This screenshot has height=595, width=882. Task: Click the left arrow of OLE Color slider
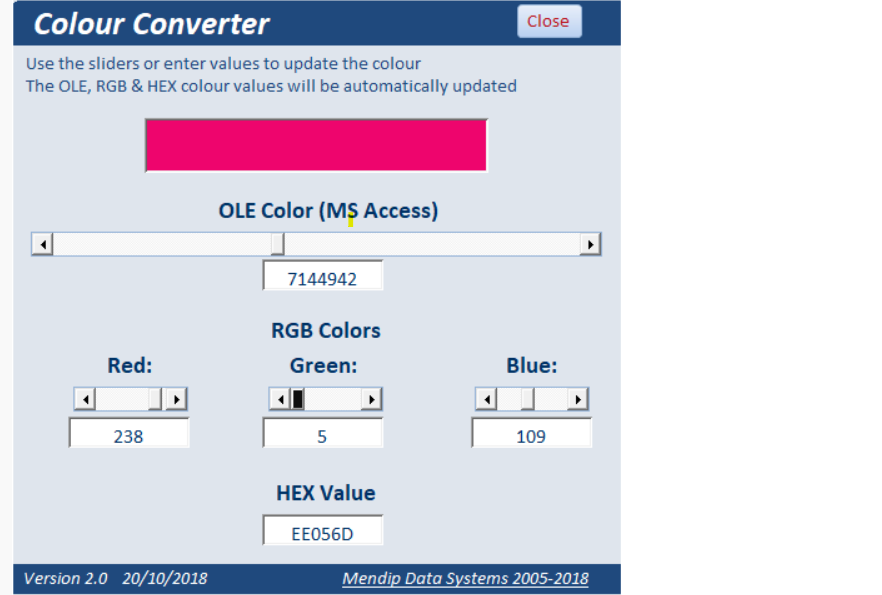[42, 244]
